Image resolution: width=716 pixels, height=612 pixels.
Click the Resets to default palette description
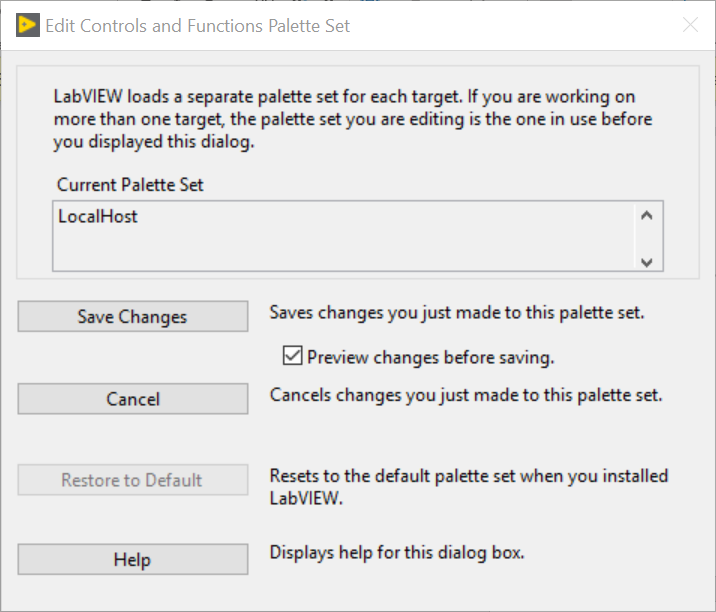tap(469, 487)
